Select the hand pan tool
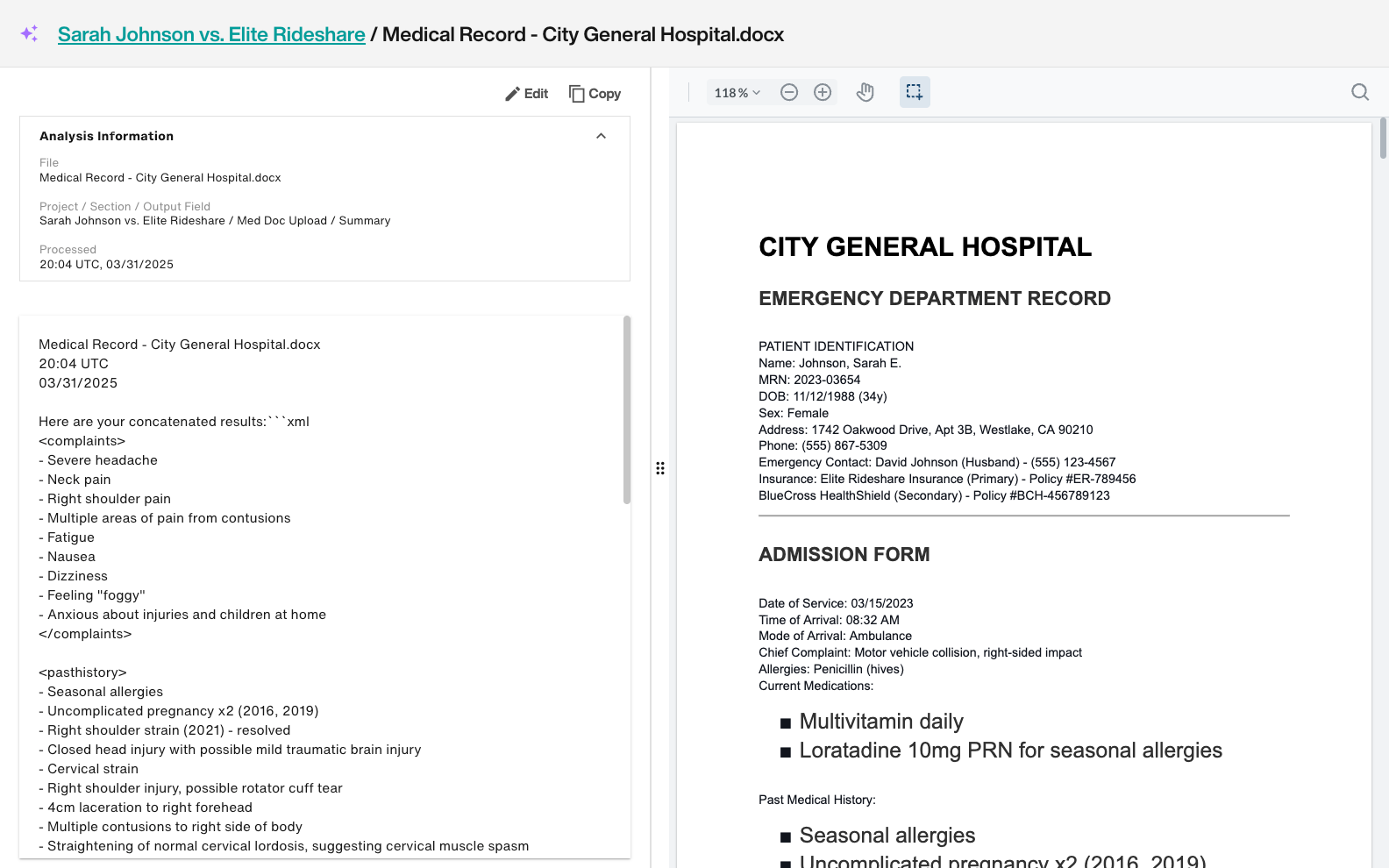The width and height of the screenshot is (1389, 868). tap(865, 92)
